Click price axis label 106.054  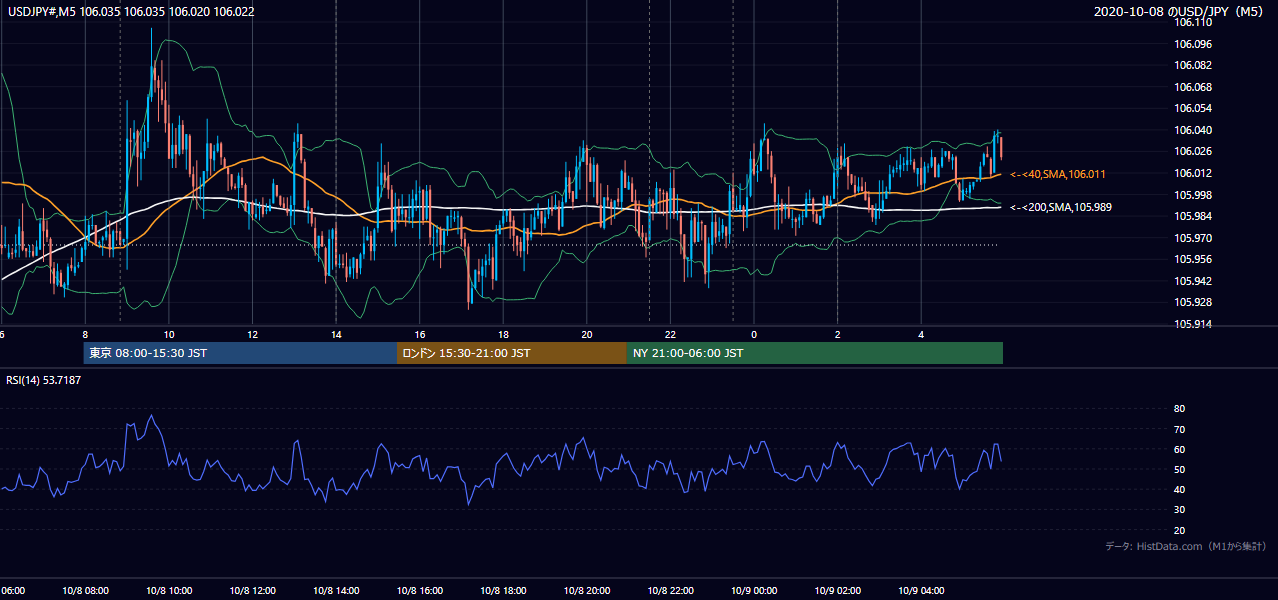(x=1194, y=108)
